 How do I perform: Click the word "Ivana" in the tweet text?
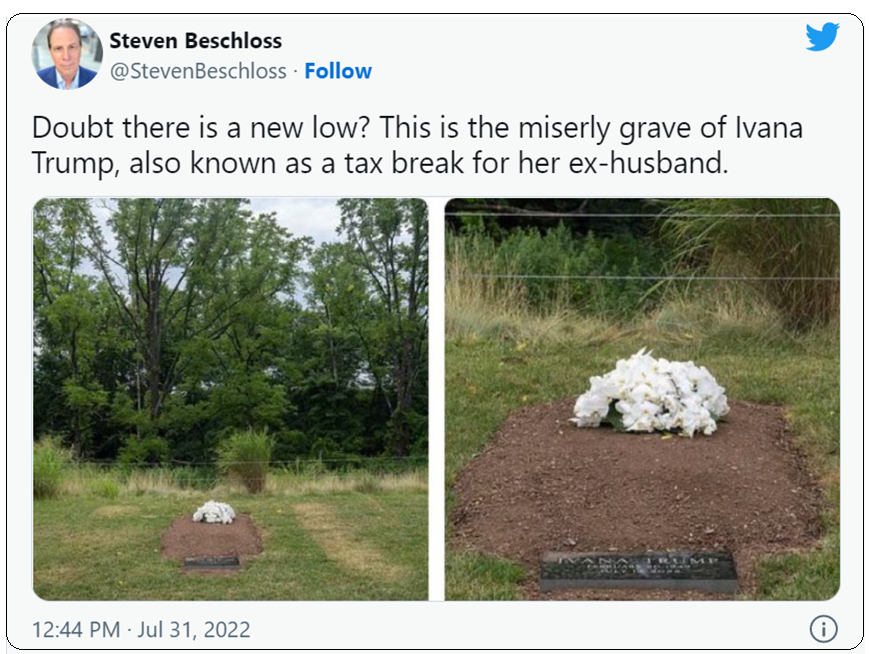[768, 128]
